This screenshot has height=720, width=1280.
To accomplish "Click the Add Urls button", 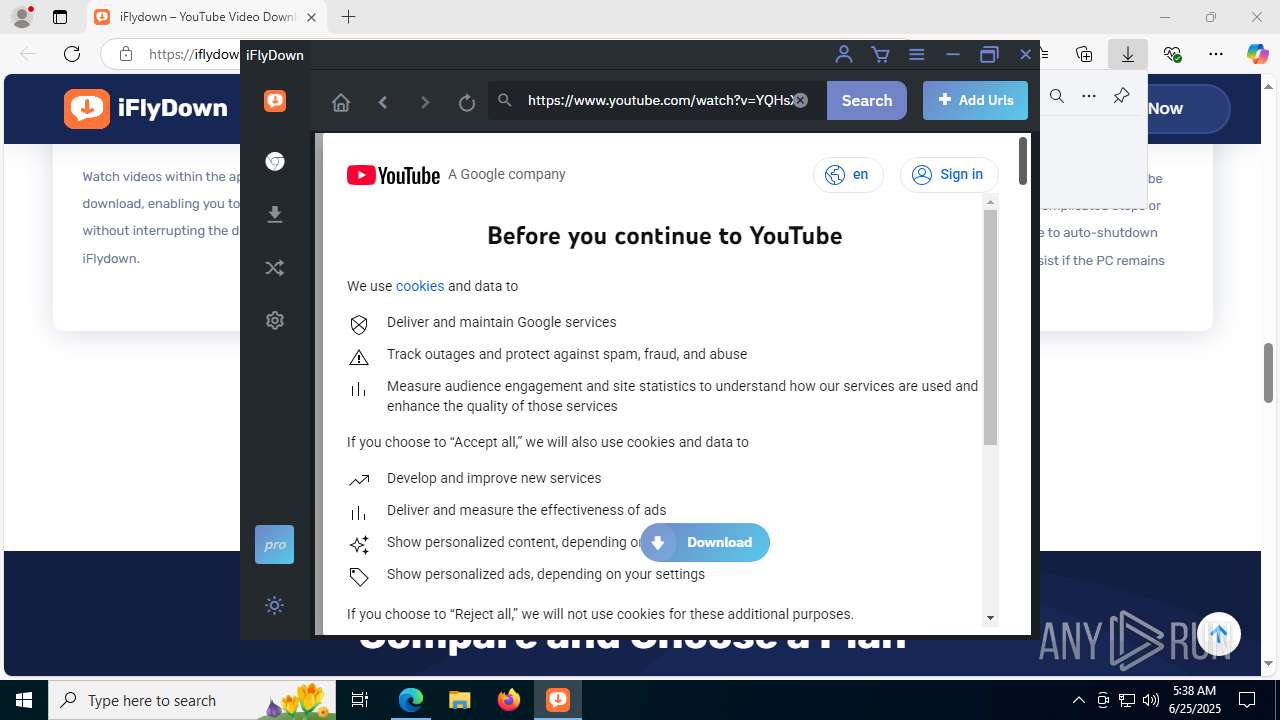I will (x=975, y=100).
